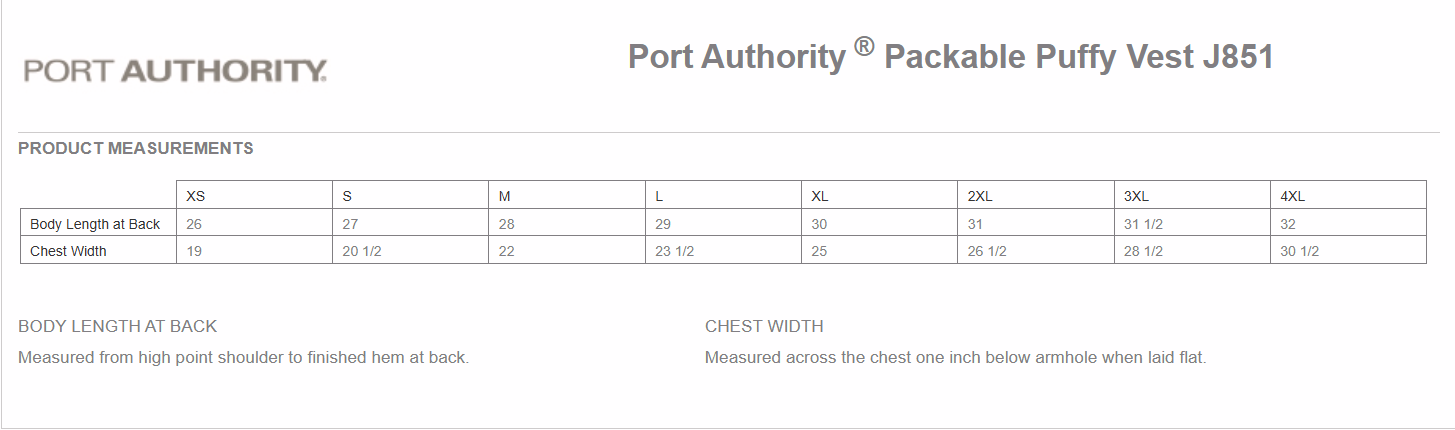Select the XS body length value 26
The height and width of the screenshot is (430, 1455).
coord(194,224)
